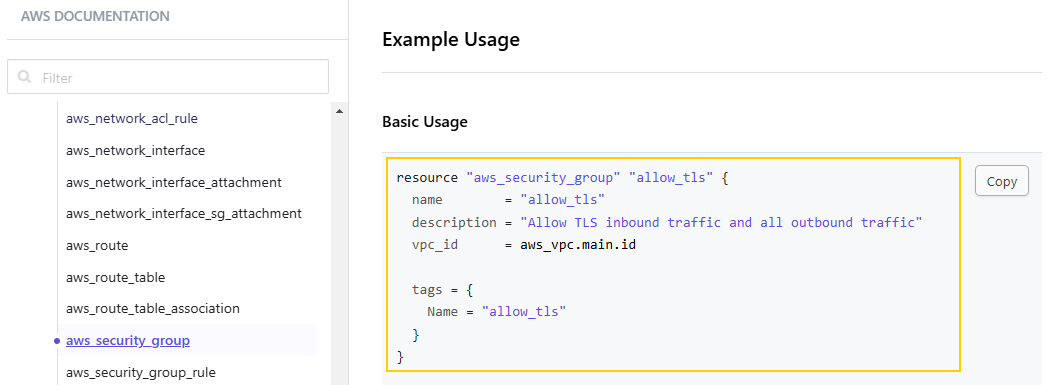Viewport: 1055px width, 385px height.
Task: Click the Example Usage heading
Action: 451,39
